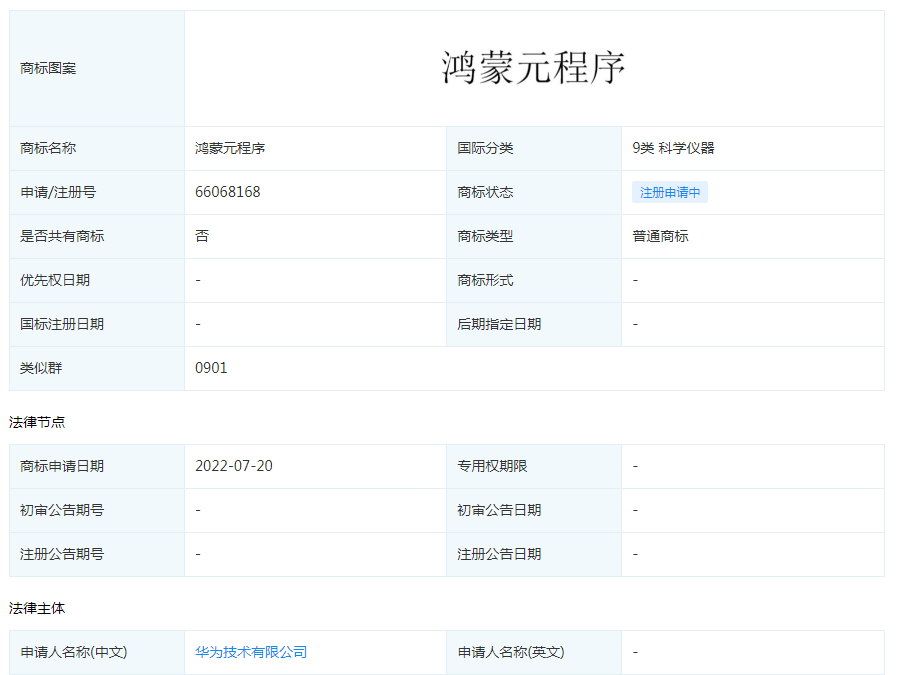Viewport: 900px width, 675px height.
Task: Click the 商标类型 label
Action: pyautogui.click(x=485, y=236)
